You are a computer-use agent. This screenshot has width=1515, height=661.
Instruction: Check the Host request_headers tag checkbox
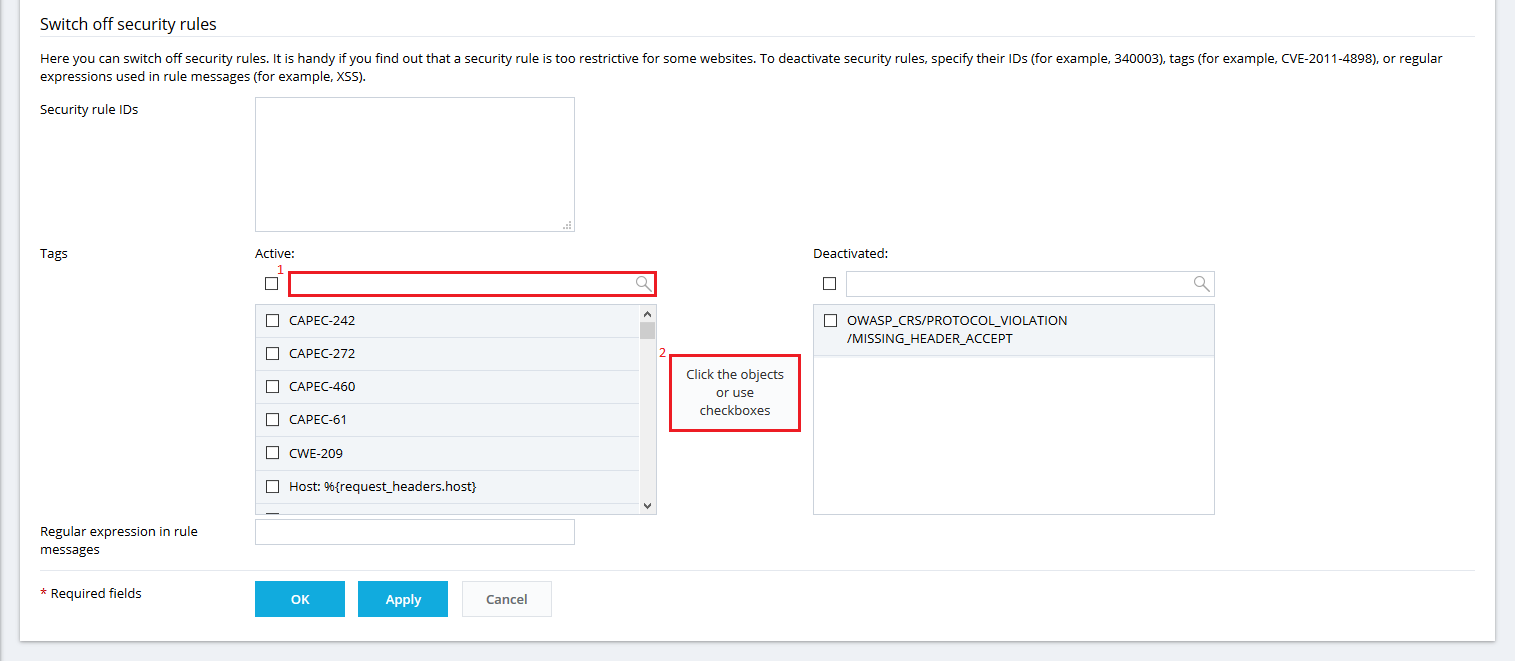pyautogui.click(x=272, y=487)
